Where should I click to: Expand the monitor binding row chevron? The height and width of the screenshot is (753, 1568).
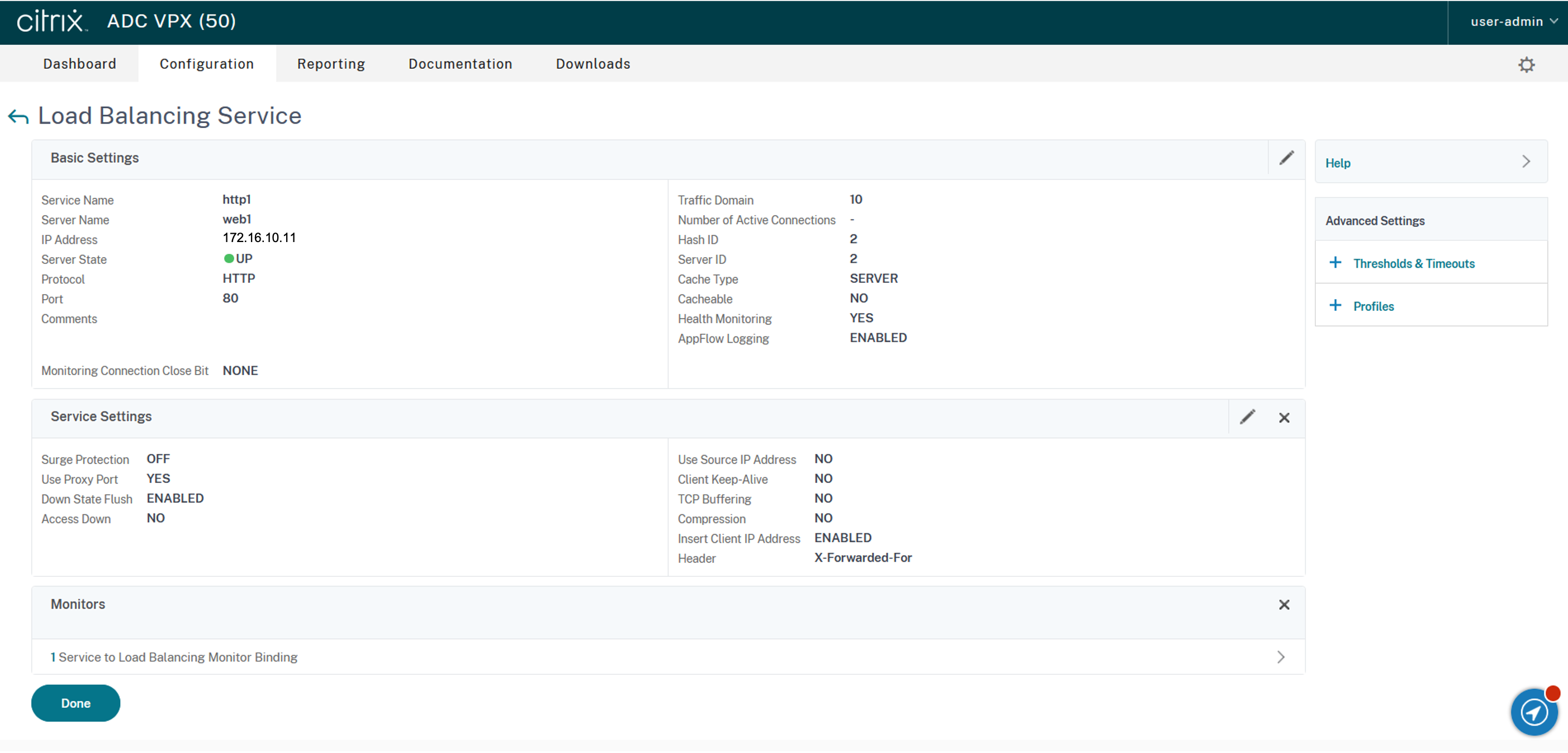point(1281,657)
